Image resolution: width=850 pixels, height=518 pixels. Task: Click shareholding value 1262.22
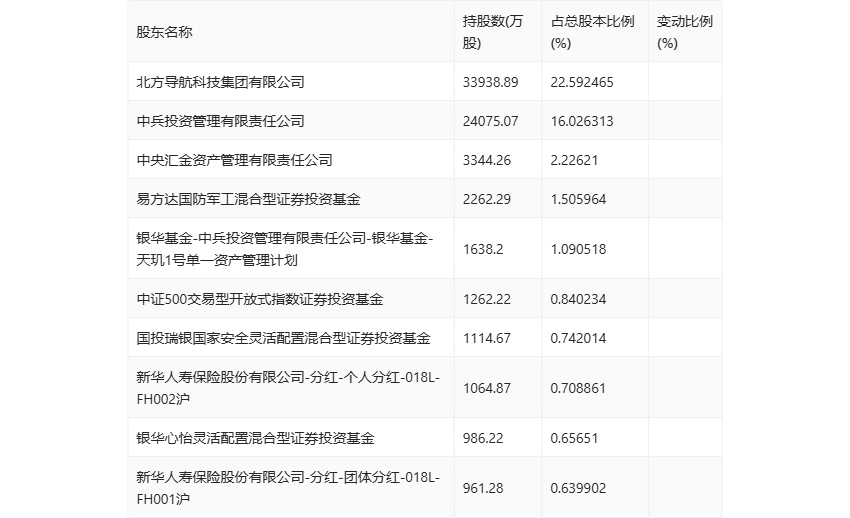(487, 299)
